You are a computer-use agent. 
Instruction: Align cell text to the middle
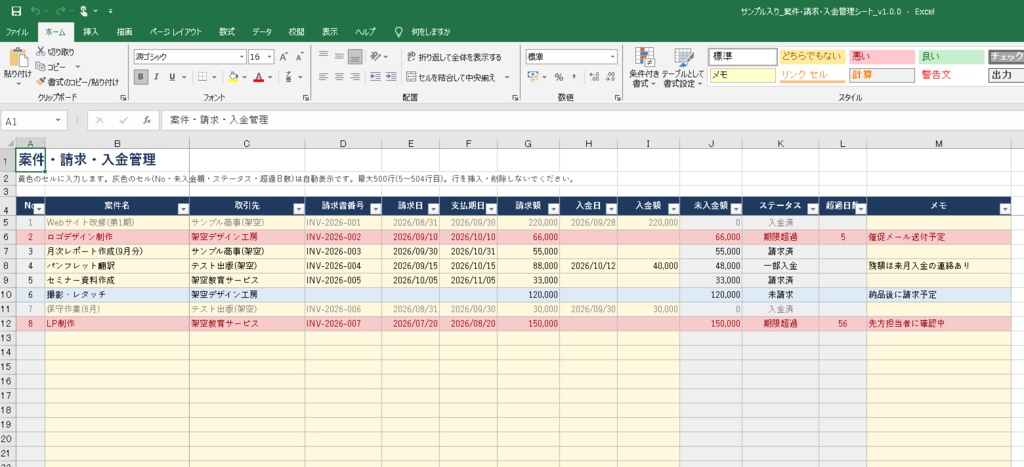[339, 57]
